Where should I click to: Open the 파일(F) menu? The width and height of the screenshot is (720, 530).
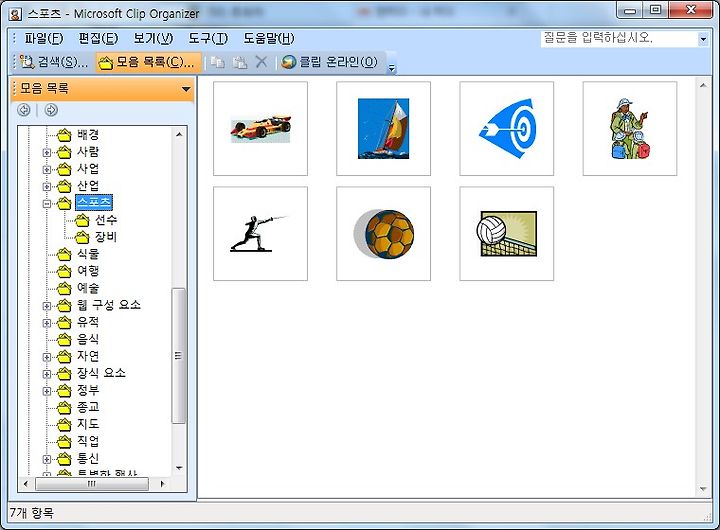(x=44, y=39)
